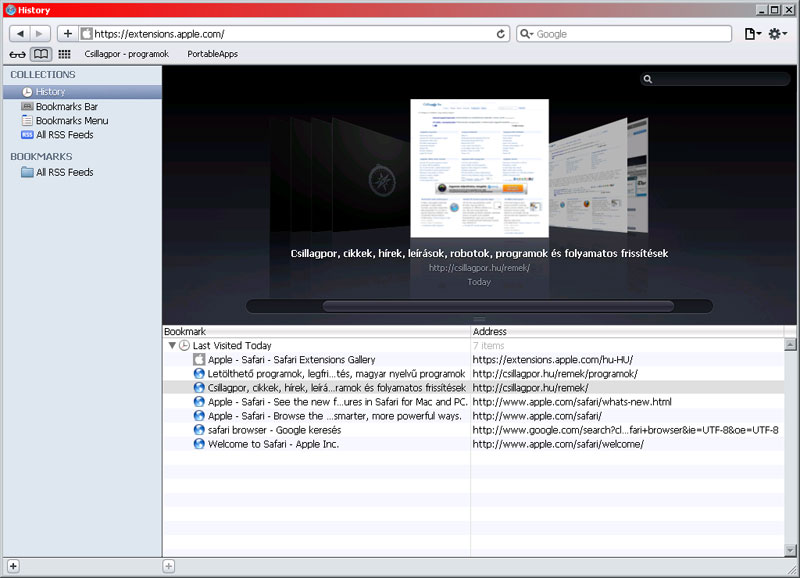Image resolution: width=800 pixels, height=578 pixels.
Task: Click the Csillagpor page thumbnail in Cover Flow
Action: tap(479, 168)
